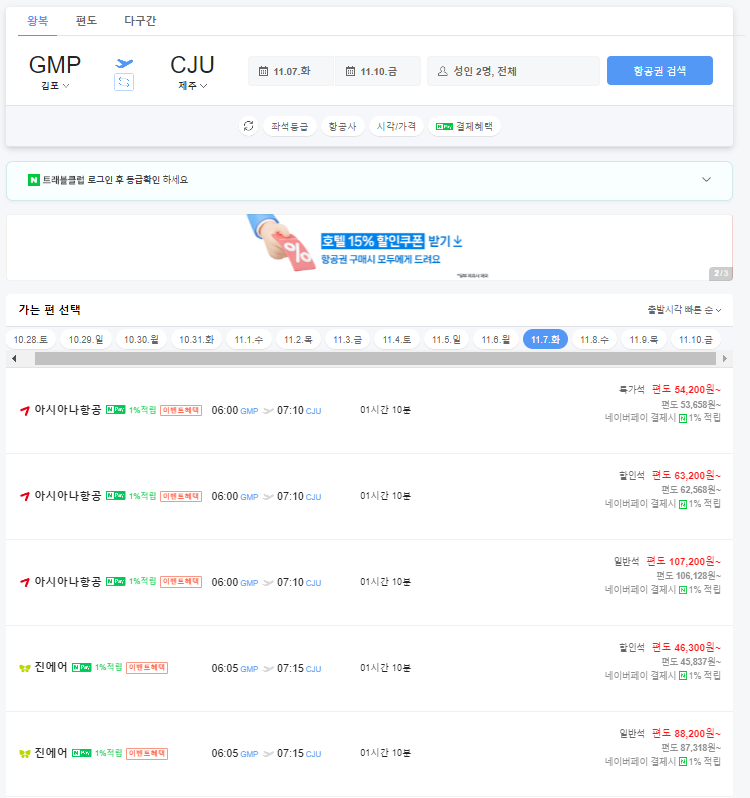Open the 시각/가격 time and price filter
Viewport: 750px width, 798px height.
pos(396,126)
